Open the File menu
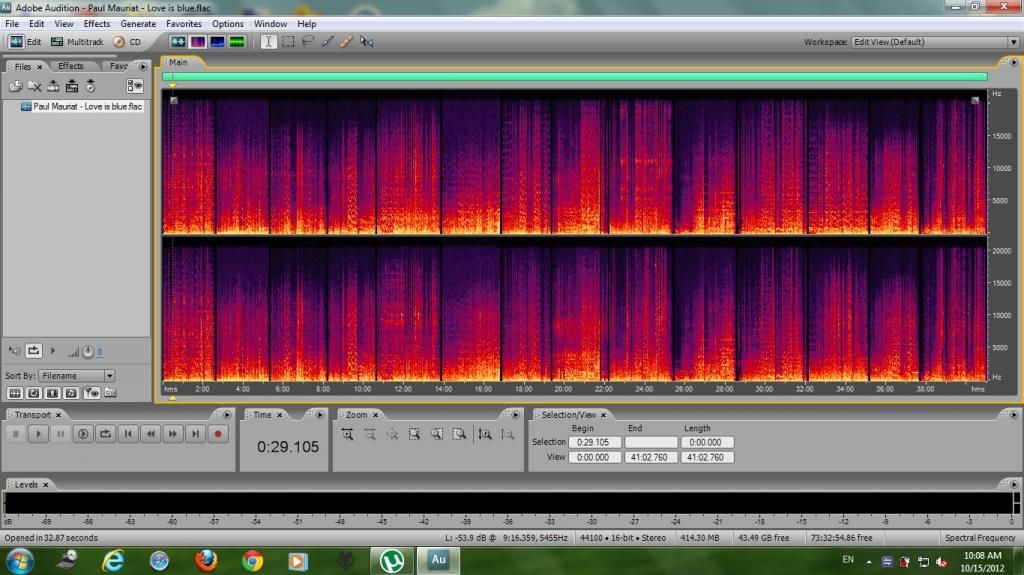This screenshot has width=1024, height=575. [12, 24]
